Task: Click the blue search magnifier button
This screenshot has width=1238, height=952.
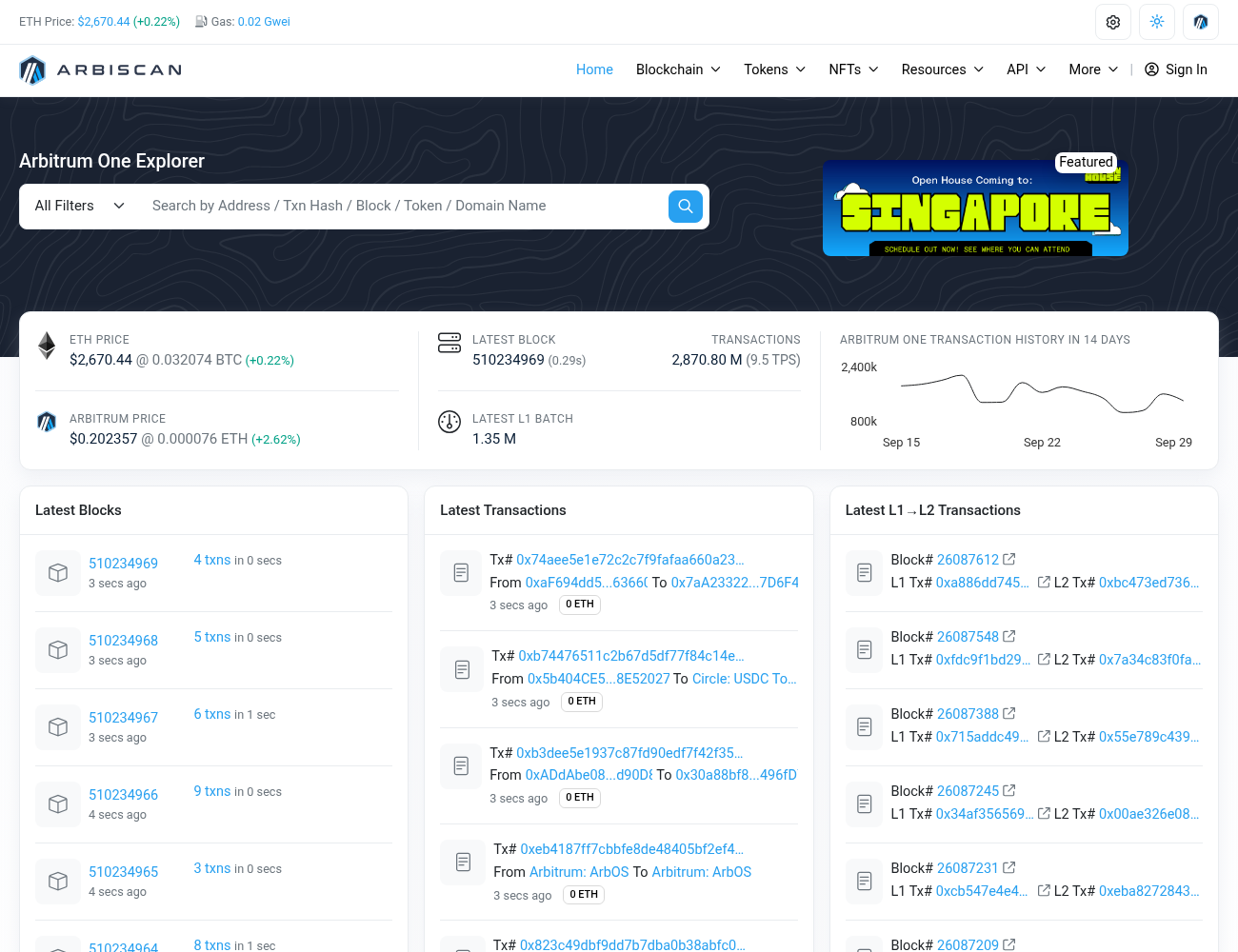Action: click(x=686, y=206)
